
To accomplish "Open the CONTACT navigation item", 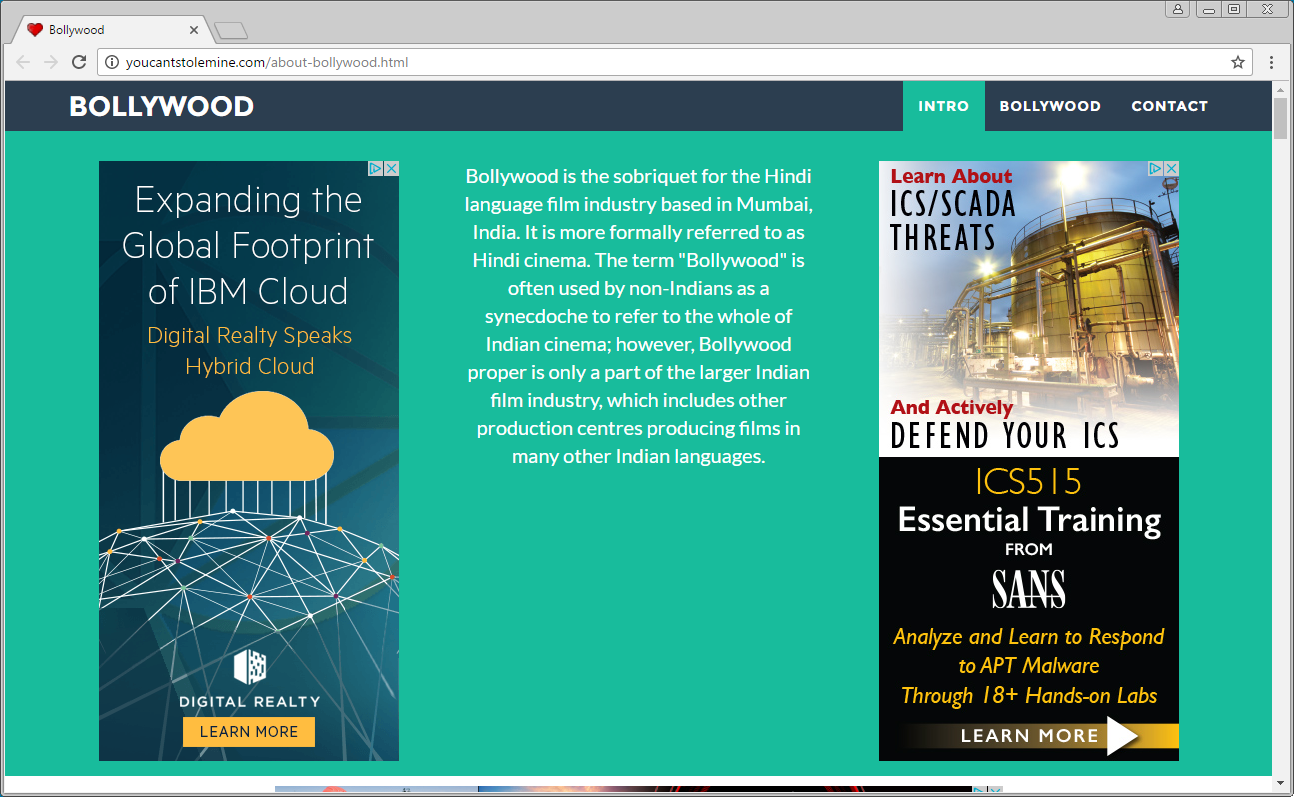I will [1169, 106].
